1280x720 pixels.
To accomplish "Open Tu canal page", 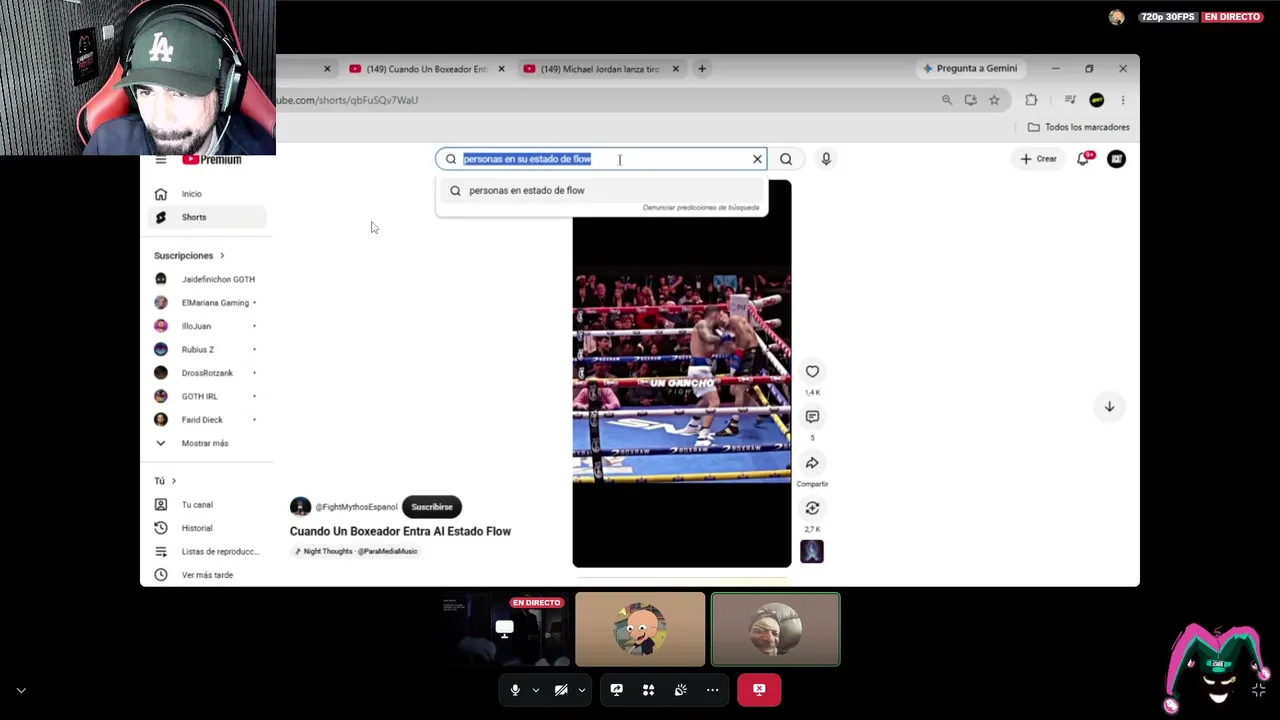I will point(206,505).
